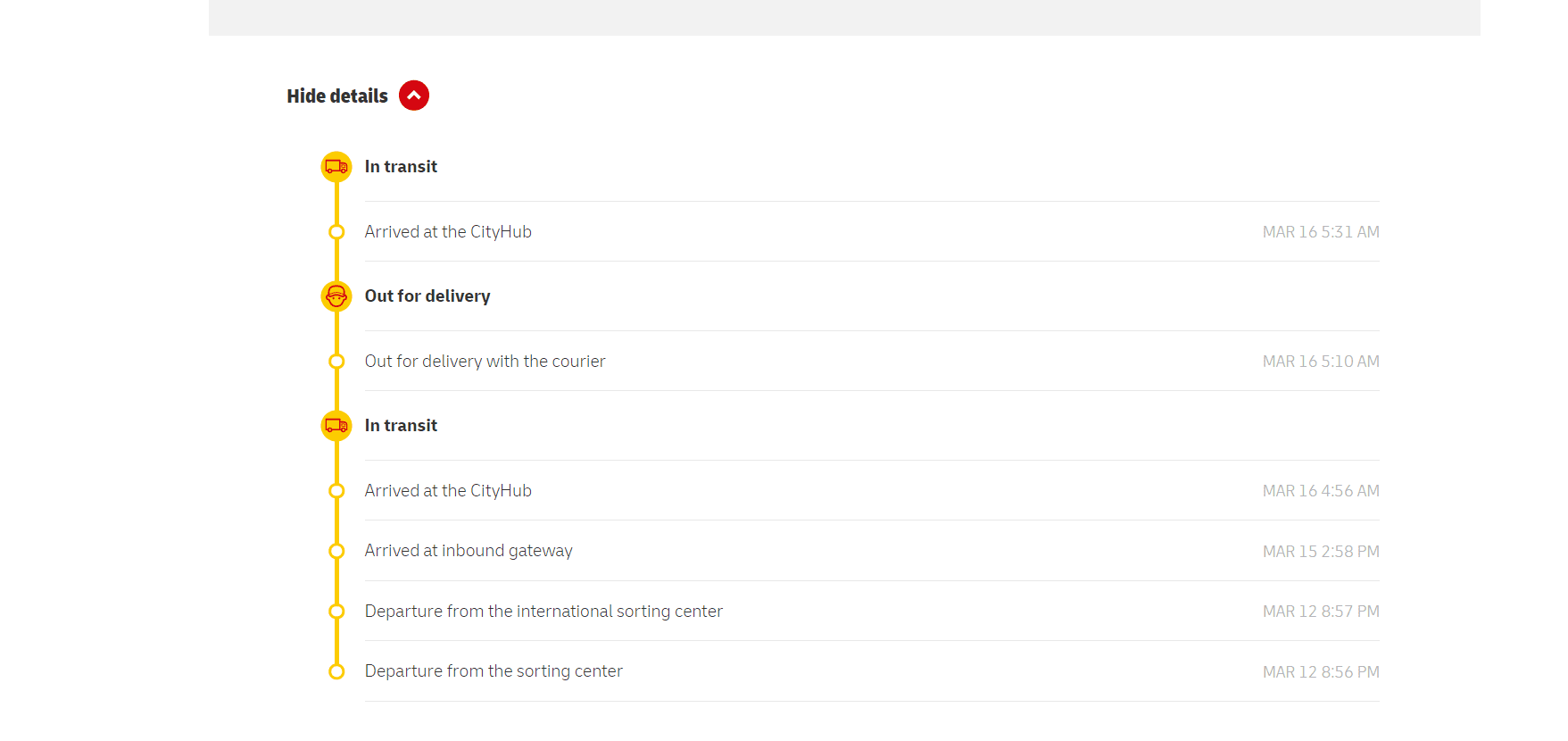Select the Out for delivery heading
This screenshot has height=741, width=1568.
[427, 296]
